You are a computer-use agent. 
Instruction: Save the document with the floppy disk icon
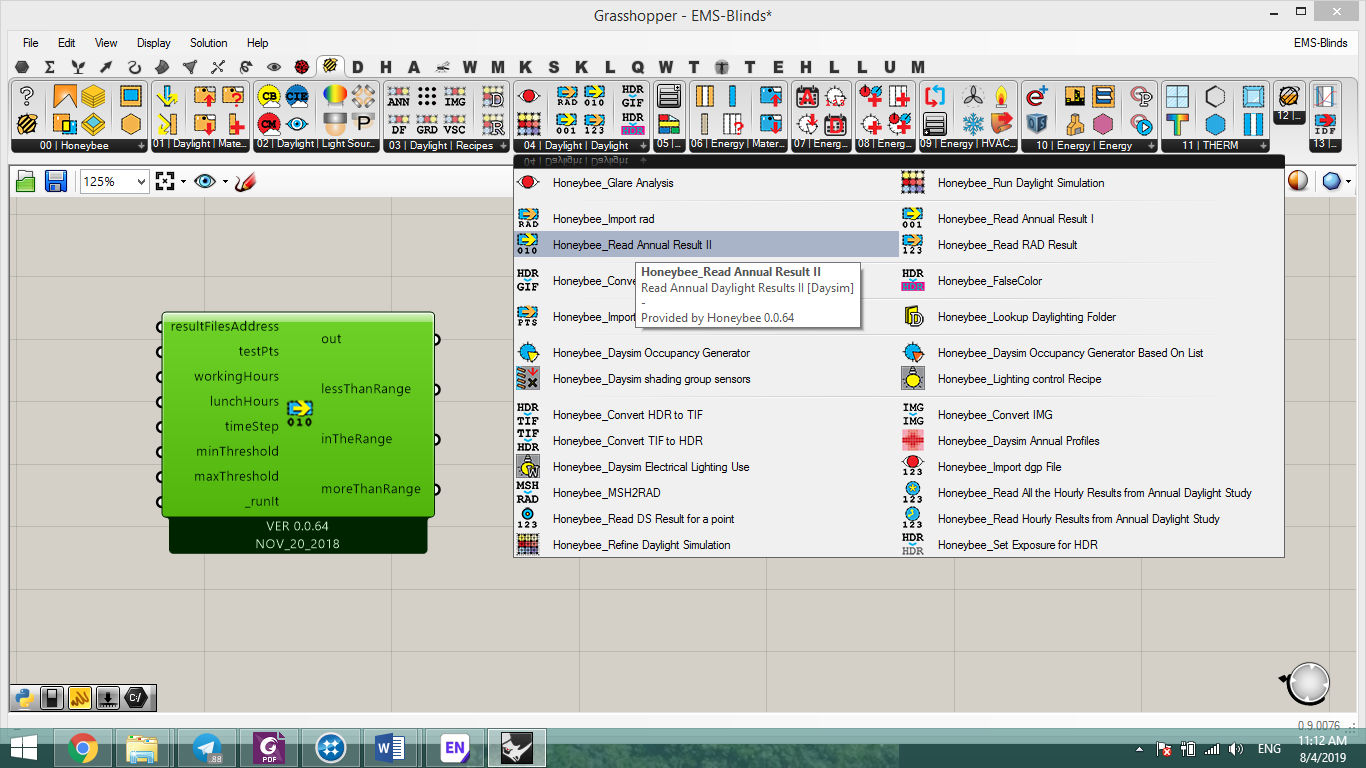click(56, 181)
